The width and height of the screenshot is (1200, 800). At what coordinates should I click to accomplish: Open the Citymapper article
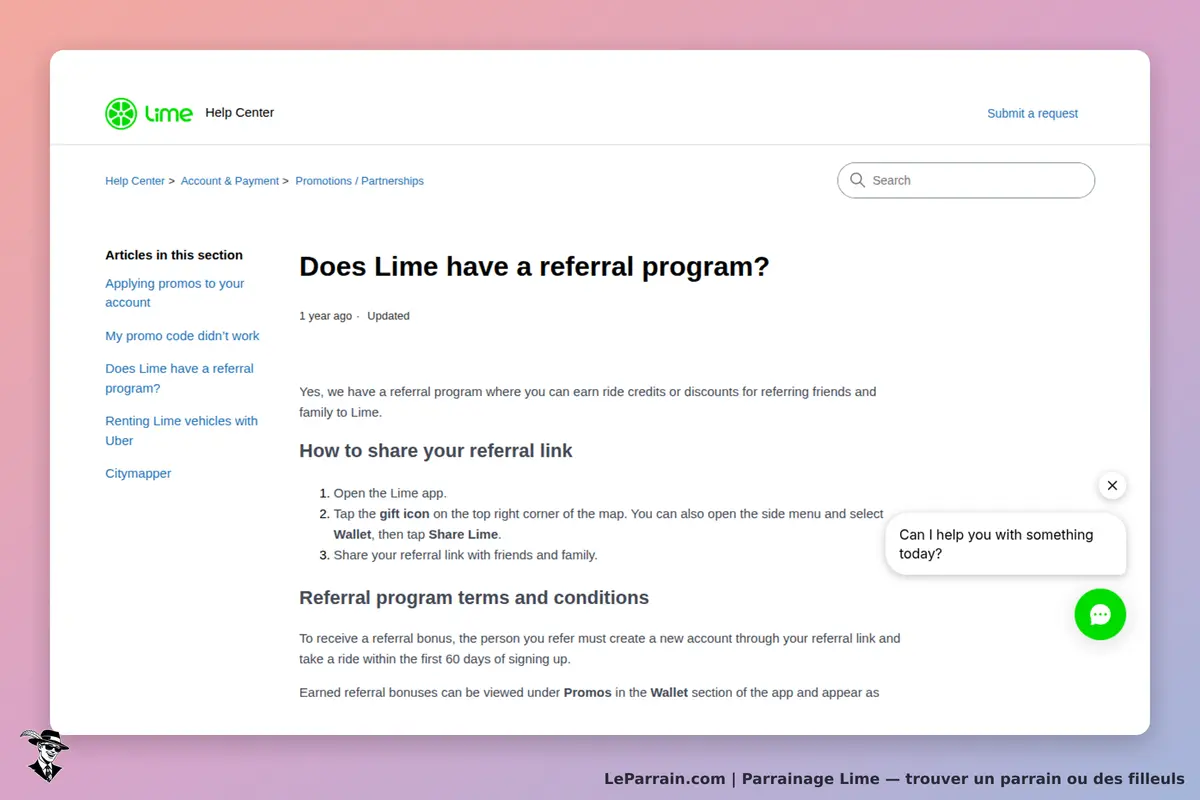click(138, 473)
